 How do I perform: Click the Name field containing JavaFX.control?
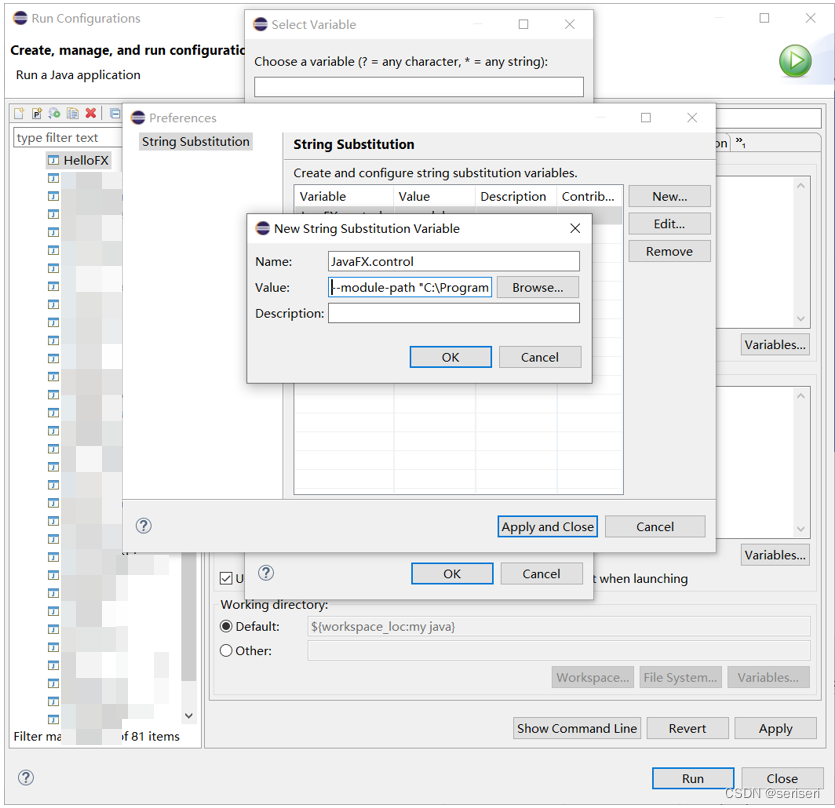pyautogui.click(x=454, y=262)
